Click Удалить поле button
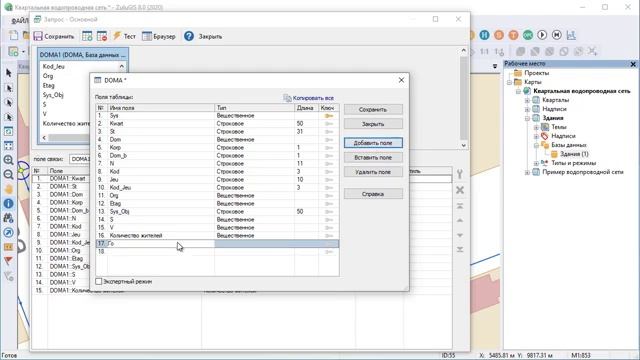Image resolution: width=640 pixels, height=360 pixels. click(373, 172)
